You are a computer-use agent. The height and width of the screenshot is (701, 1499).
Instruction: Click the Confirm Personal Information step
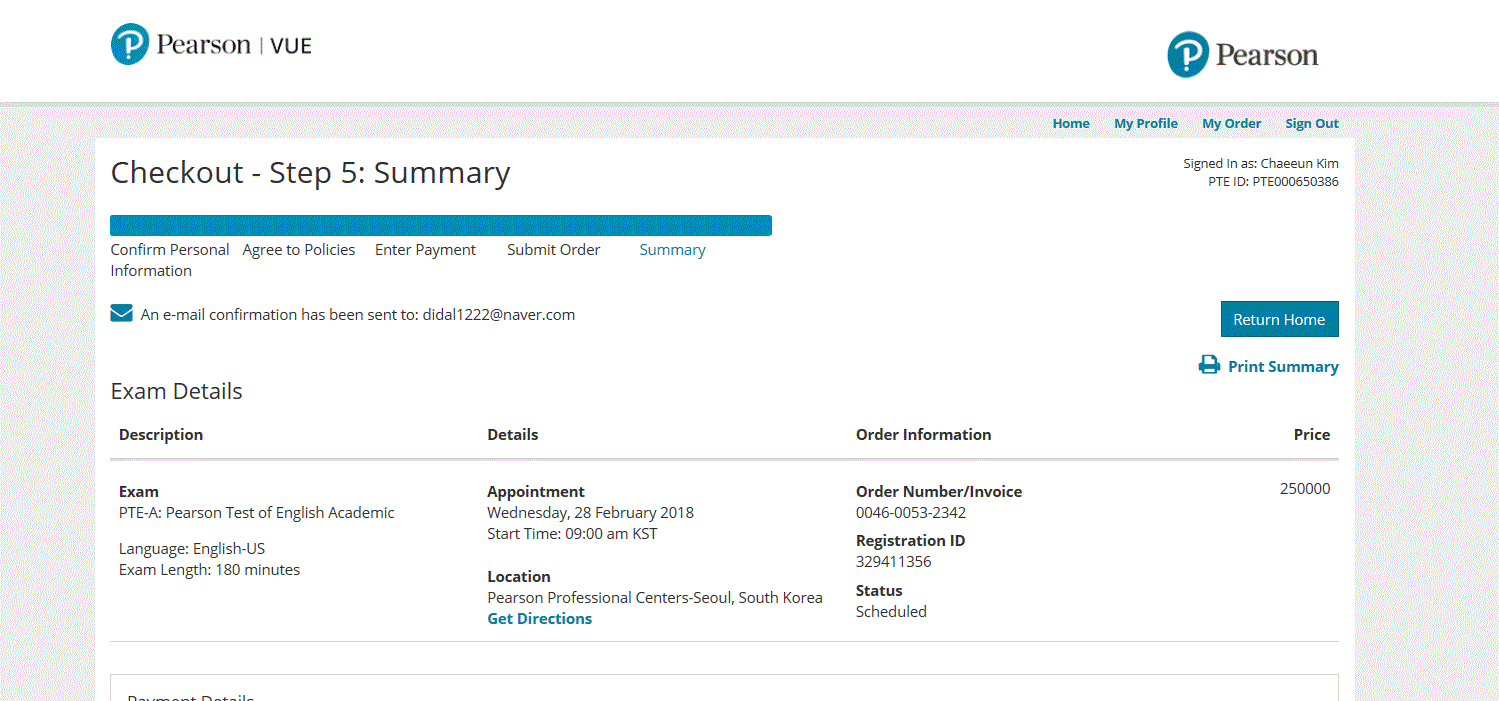[169, 260]
